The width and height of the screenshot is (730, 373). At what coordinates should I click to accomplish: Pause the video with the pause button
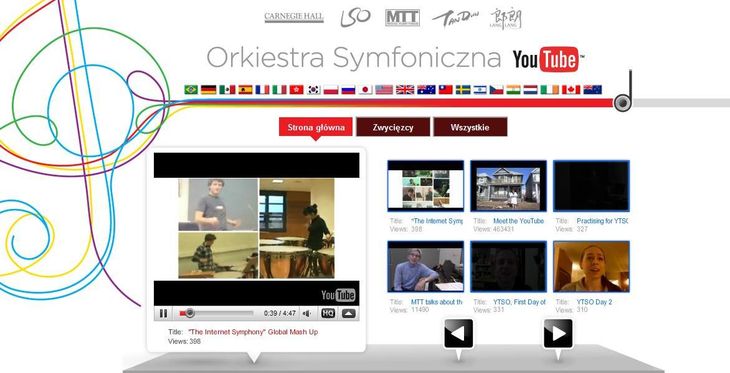[163, 313]
